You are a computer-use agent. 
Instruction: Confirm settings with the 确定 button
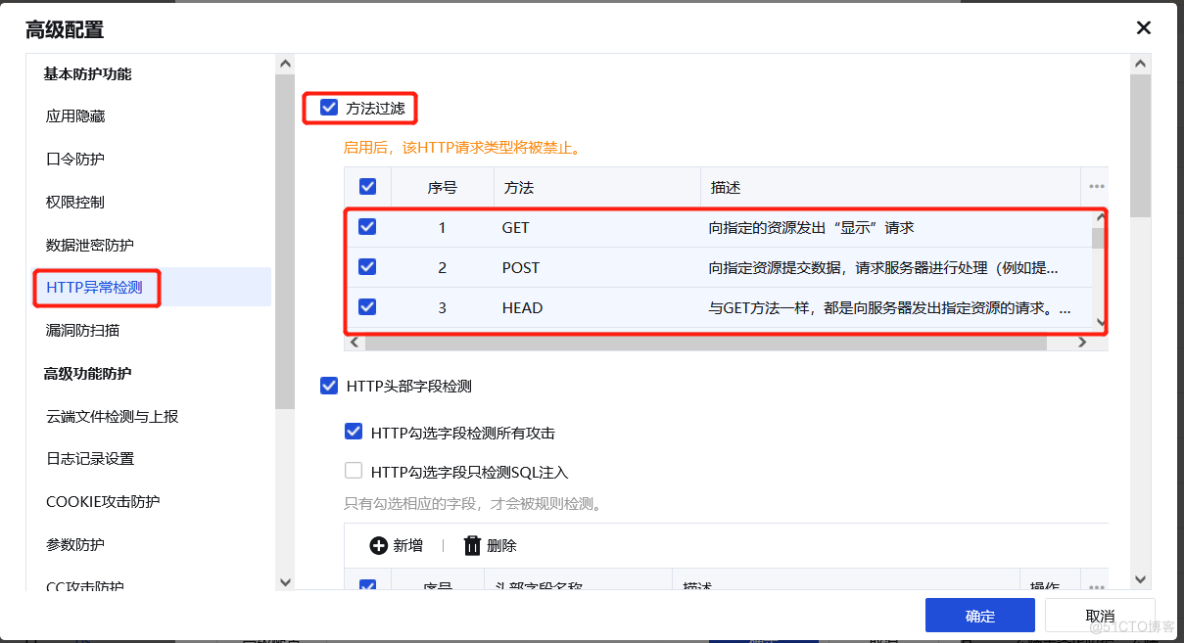click(980, 616)
